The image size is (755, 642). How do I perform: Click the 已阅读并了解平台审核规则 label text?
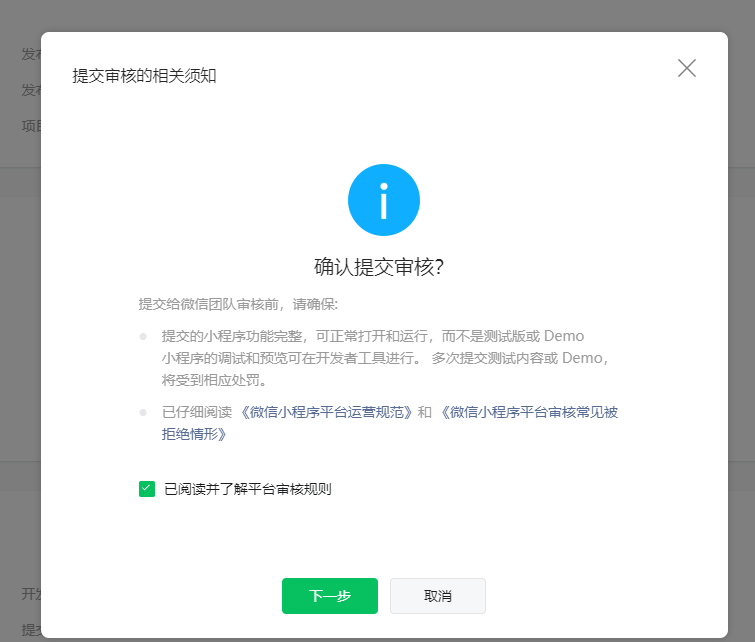(247, 489)
